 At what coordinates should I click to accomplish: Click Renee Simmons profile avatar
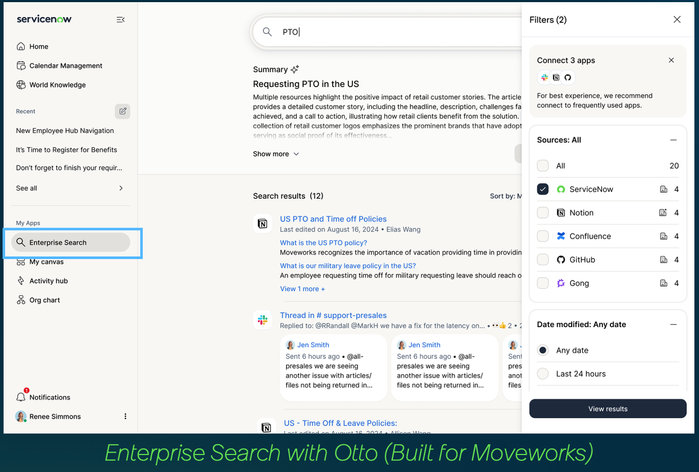(x=21, y=416)
